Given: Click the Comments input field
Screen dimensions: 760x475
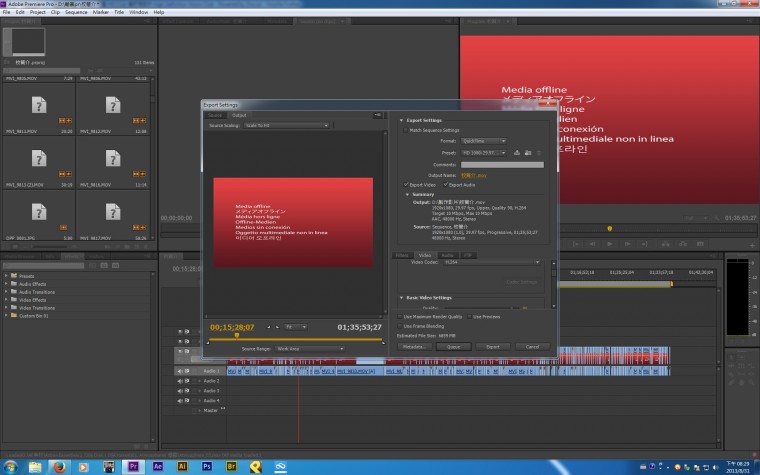Looking at the screenshot, I should 502,163.
